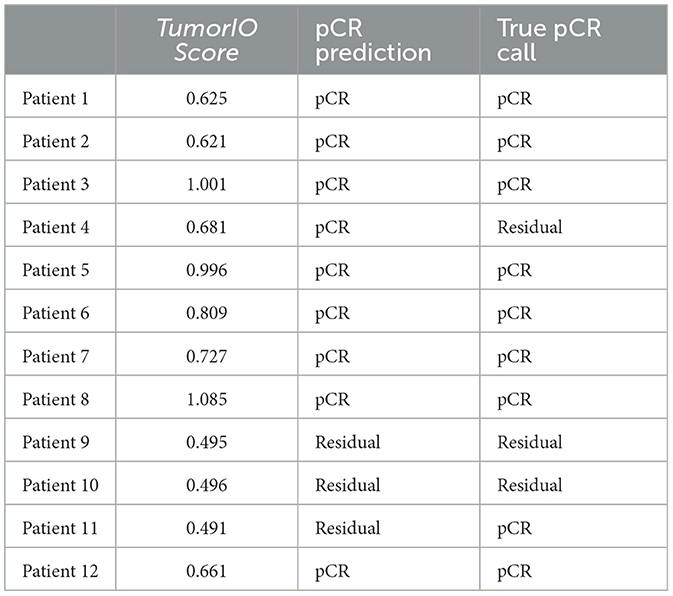Select the Patient 6 row label
This screenshot has width=673, height=596.
pyautogui.click(x=56, y=313)
